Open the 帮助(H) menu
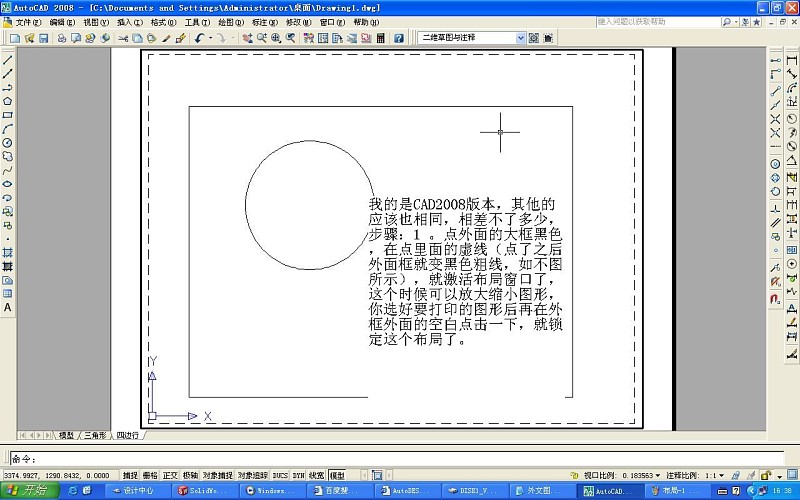The image size is (800, 500). click(x=366, y=22)
